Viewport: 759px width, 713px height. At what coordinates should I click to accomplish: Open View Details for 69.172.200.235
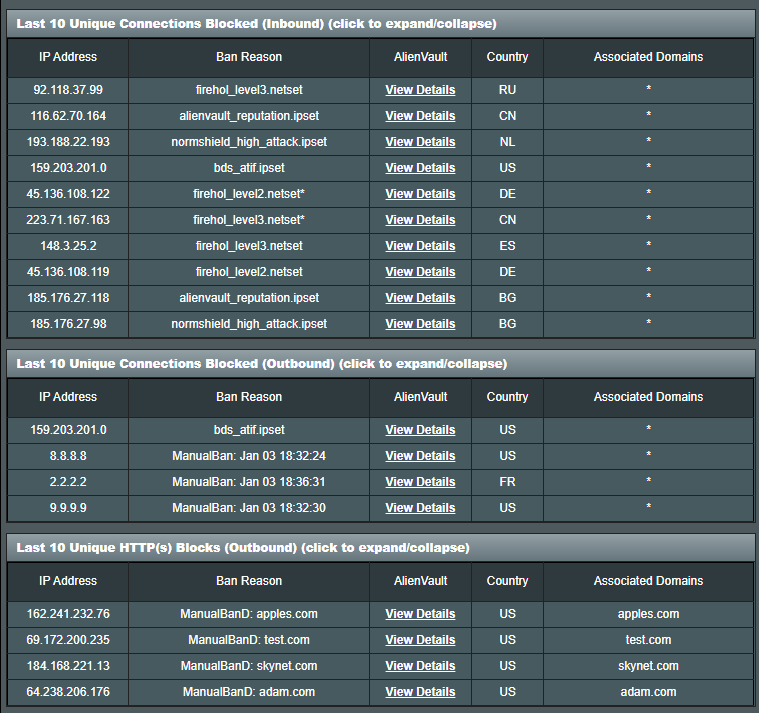click(x=420, y=640)
